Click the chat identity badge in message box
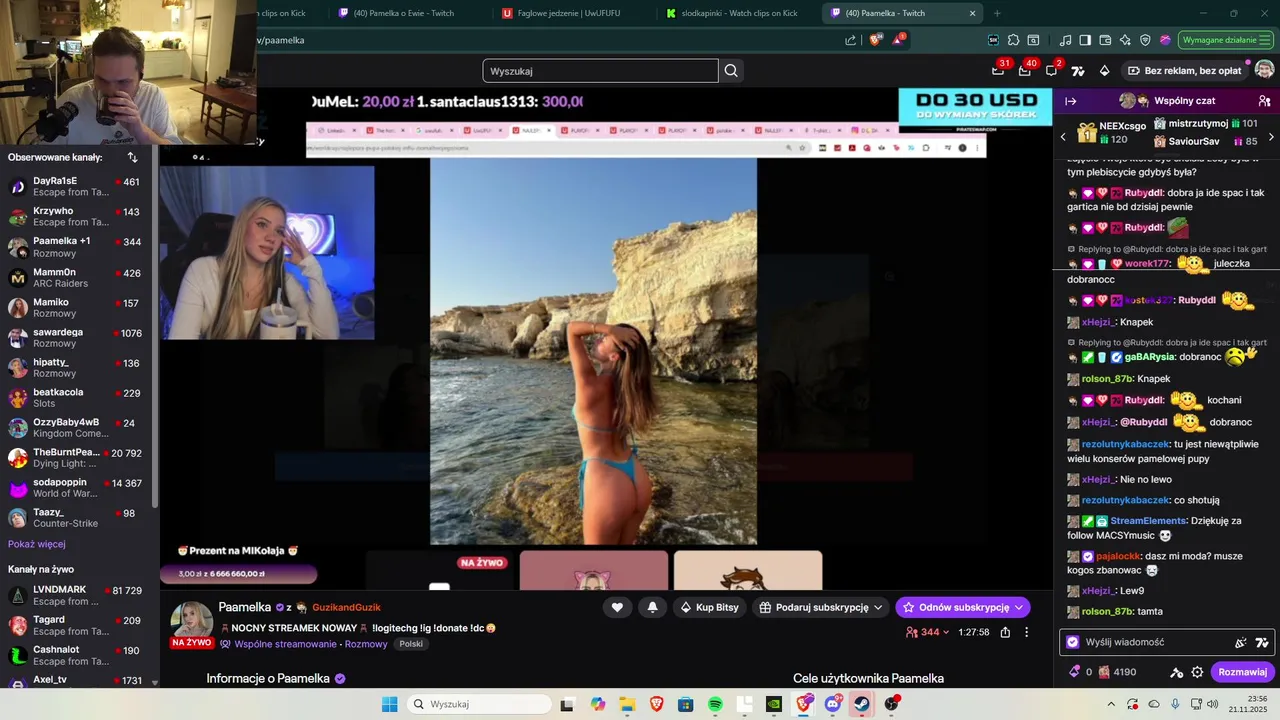 click(x=1073, y=642)
